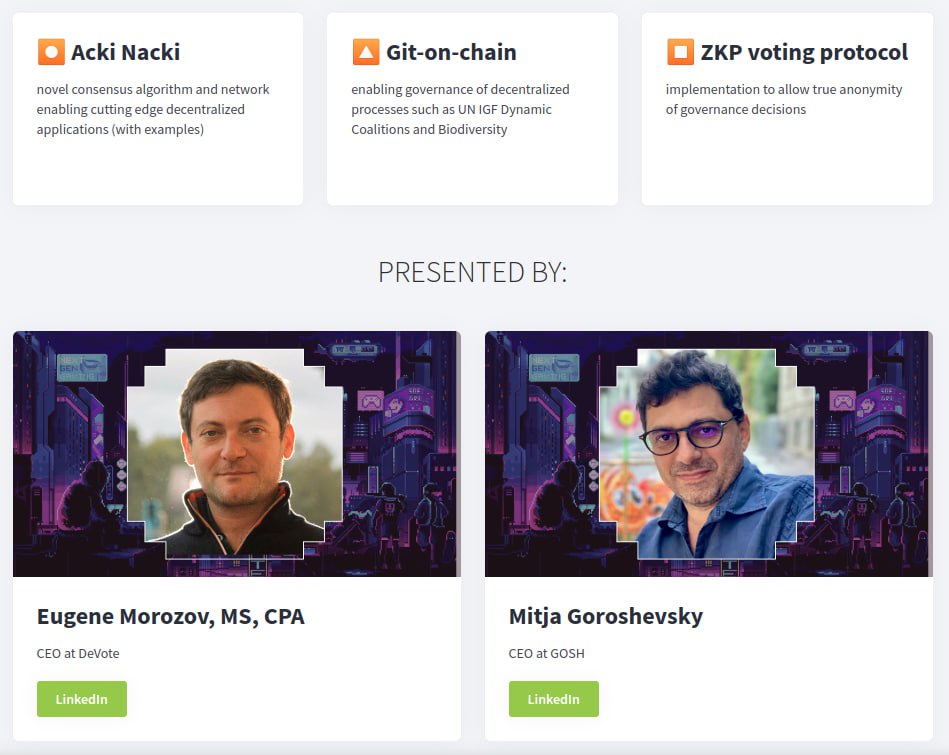
Task: Click the orange square icon beside ZKP voting protocol
Action: [680, 52]
